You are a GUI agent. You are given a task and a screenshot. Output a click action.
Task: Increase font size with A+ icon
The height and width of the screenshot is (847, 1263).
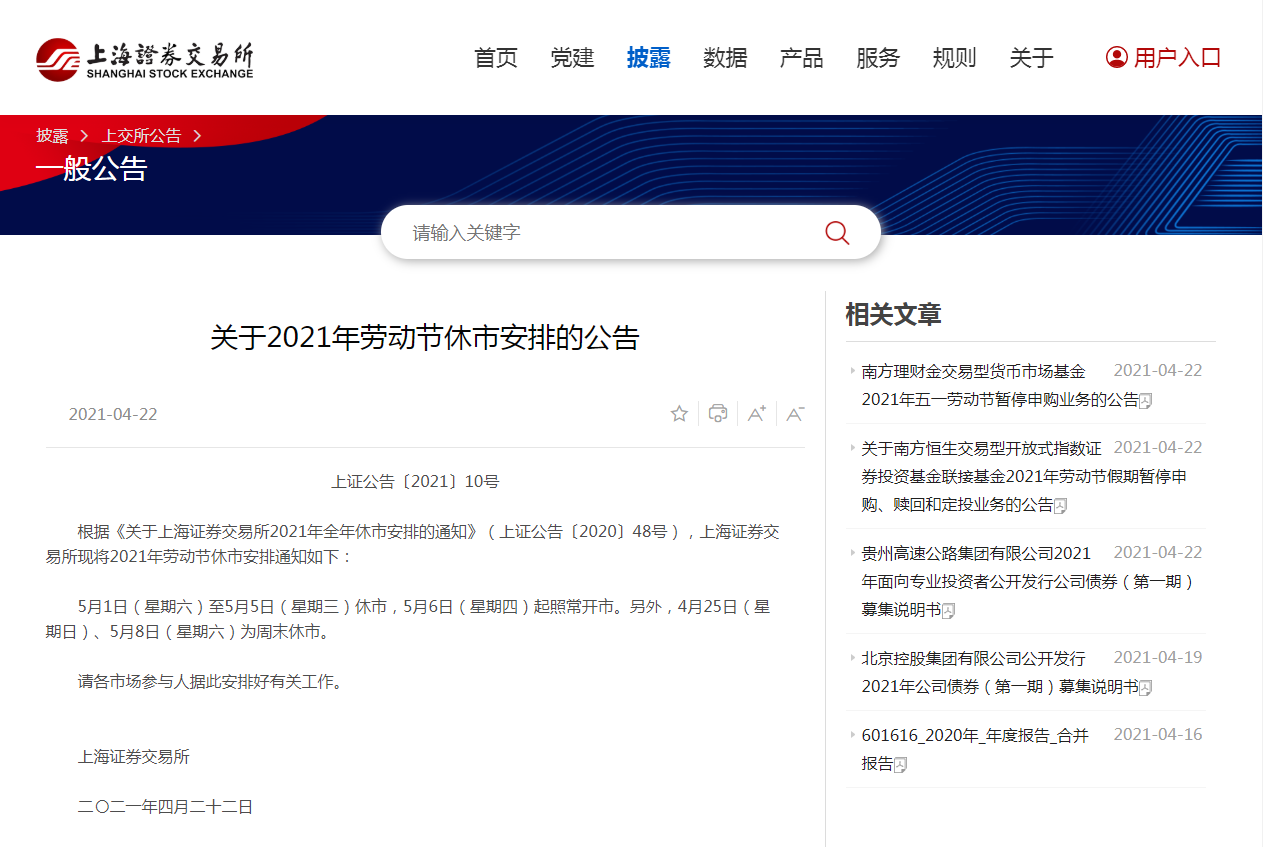pyautogui.click(x=757, y=414)
